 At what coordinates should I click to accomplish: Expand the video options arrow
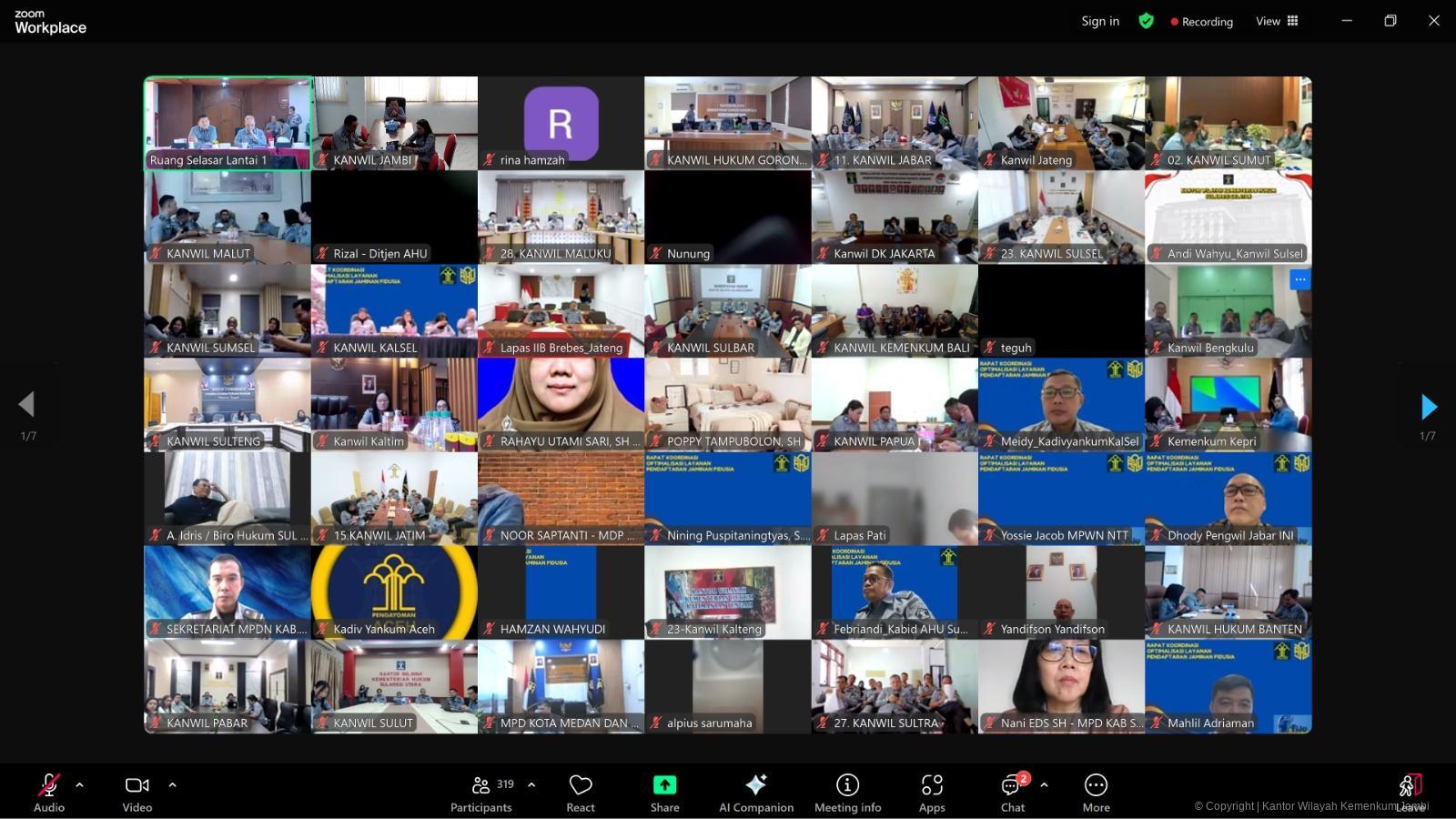pos(173,784)
